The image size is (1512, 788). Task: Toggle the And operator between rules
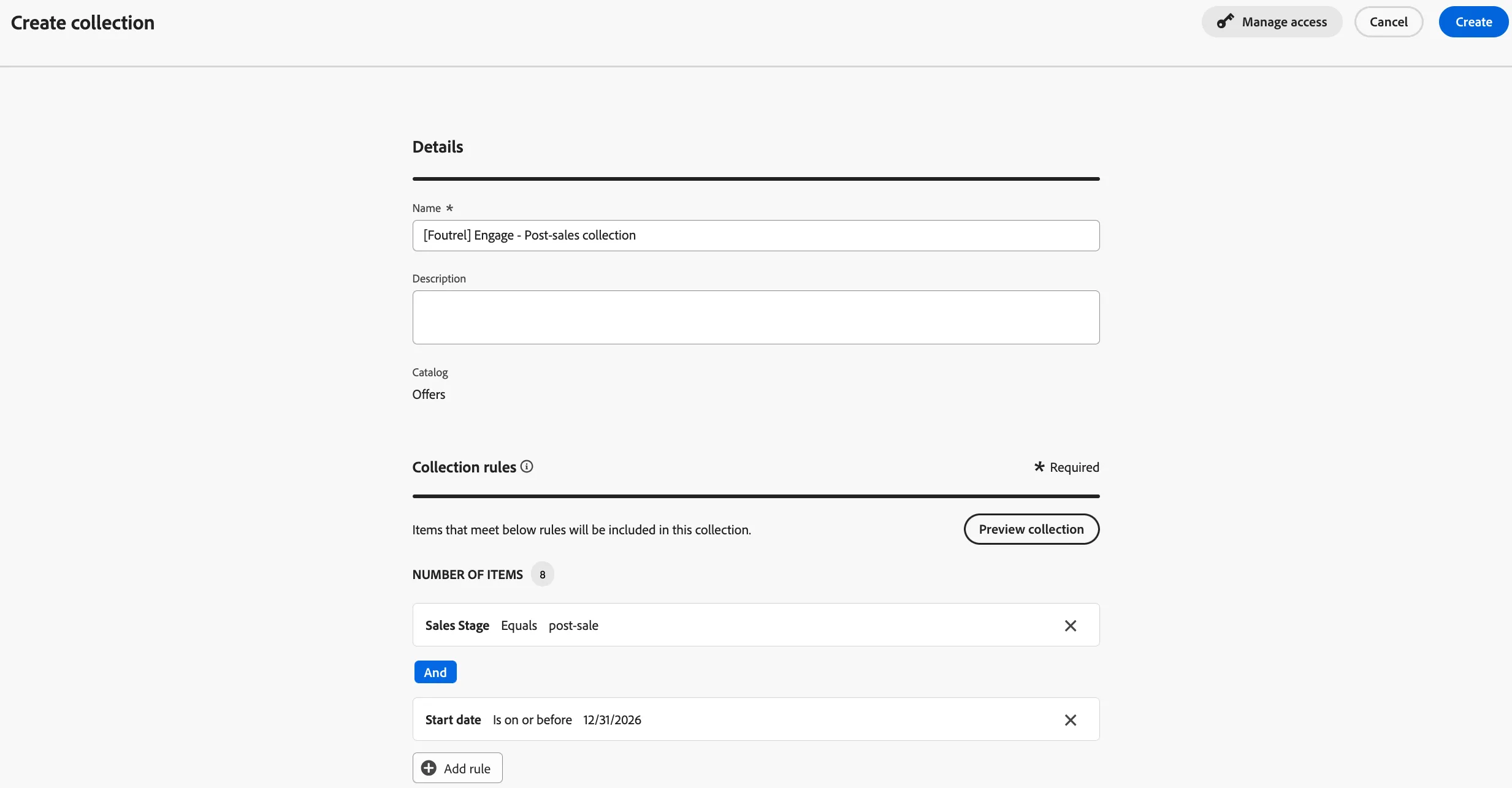click(x=435, y=672)
